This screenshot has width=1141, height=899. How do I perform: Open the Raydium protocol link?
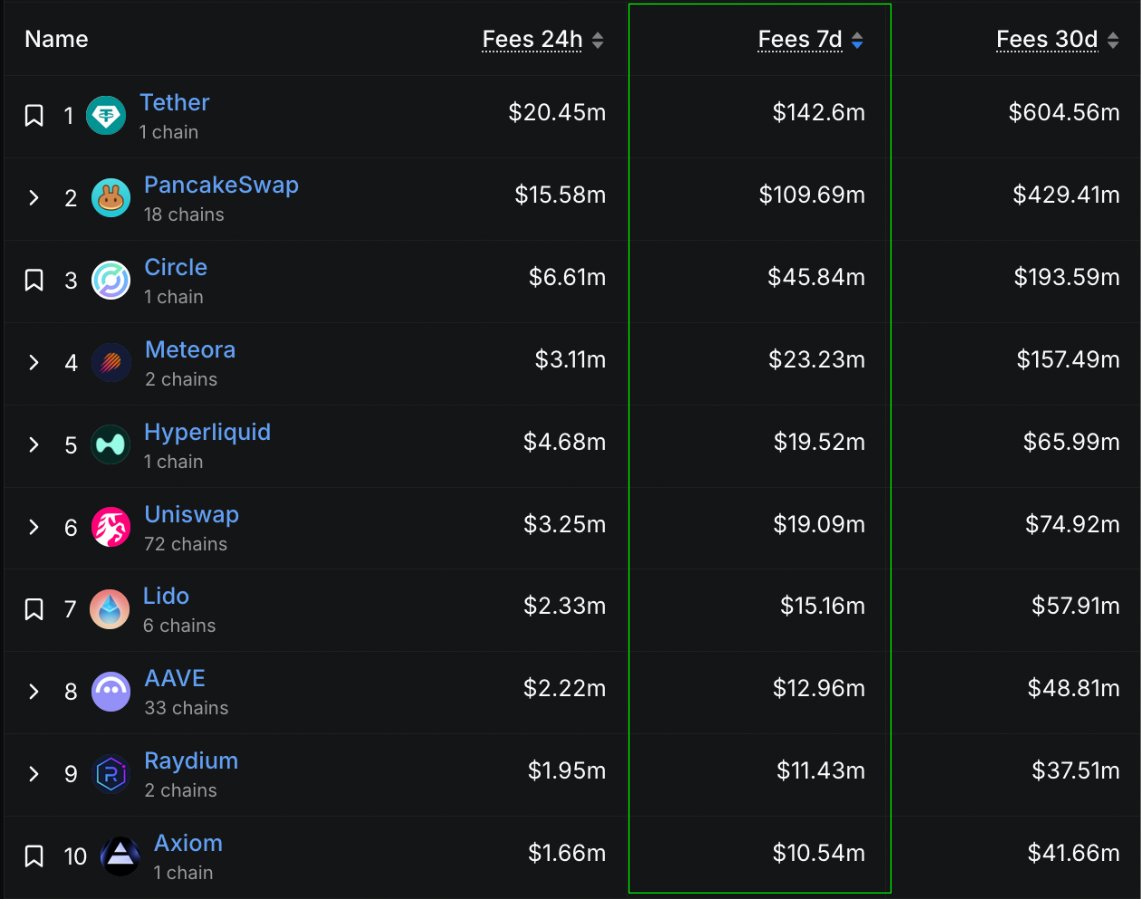point(191,761)
